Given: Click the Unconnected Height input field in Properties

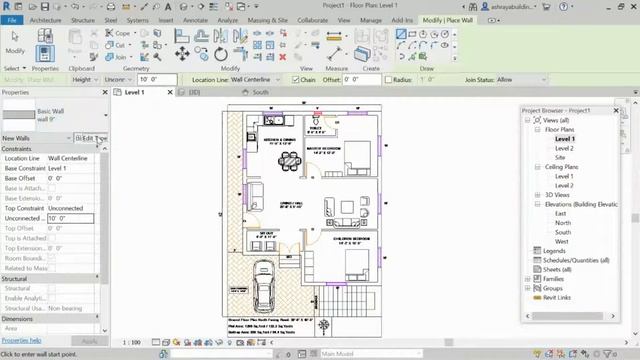Looking at the screenshot, I should pyautogui.click(x=70, y=218).
